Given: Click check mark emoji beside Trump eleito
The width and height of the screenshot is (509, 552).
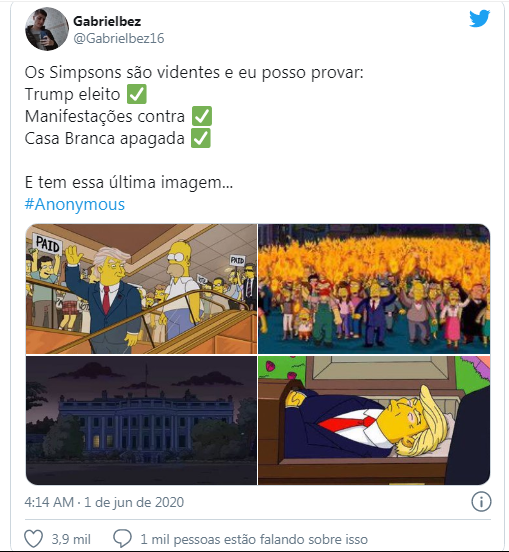Looking at the screenshot, I should [x=137, y=94].
